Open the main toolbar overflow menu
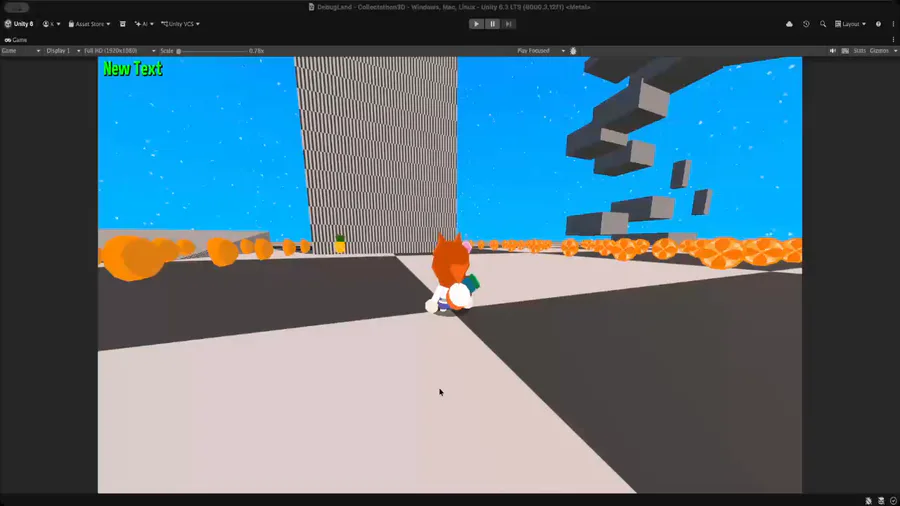 pos(893,24)
